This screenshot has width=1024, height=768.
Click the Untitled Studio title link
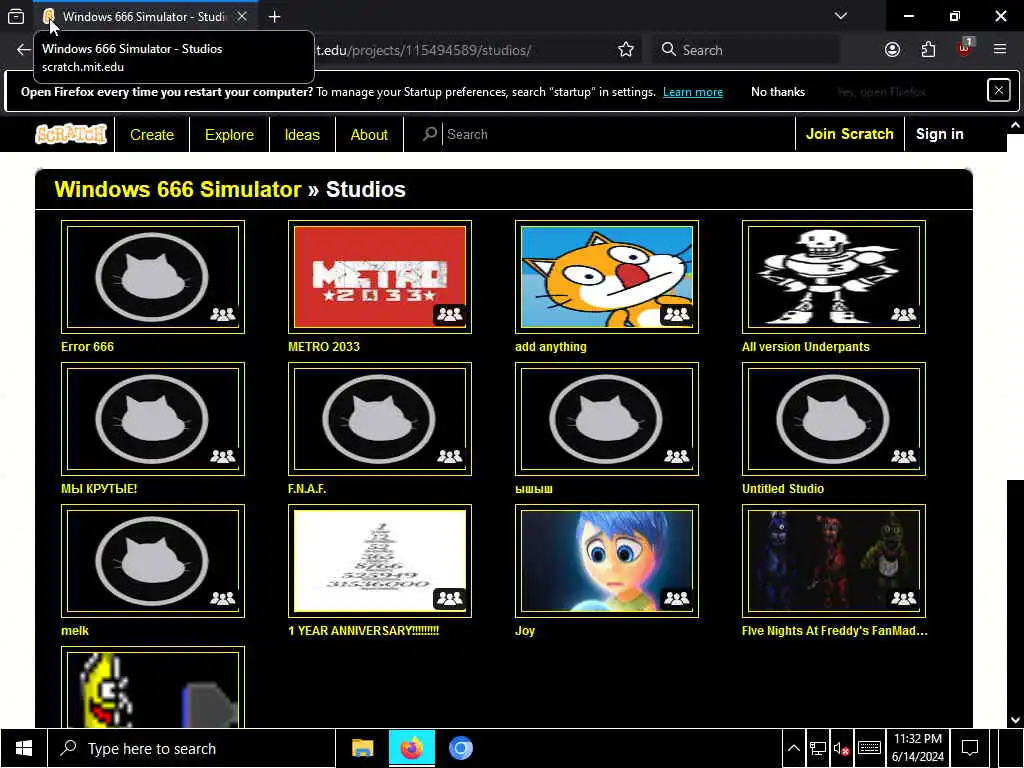[x=782, y=488]
